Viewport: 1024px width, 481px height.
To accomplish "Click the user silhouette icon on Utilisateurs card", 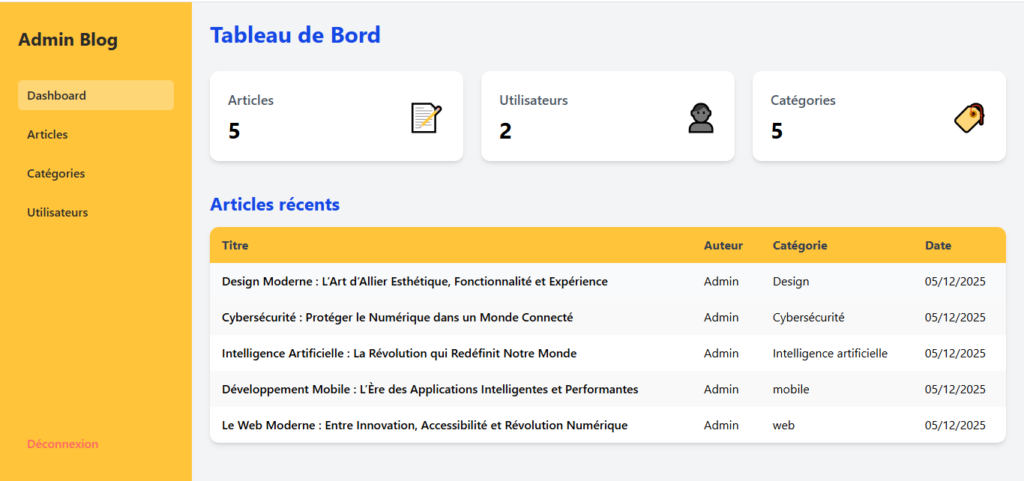I will (701, 118).
